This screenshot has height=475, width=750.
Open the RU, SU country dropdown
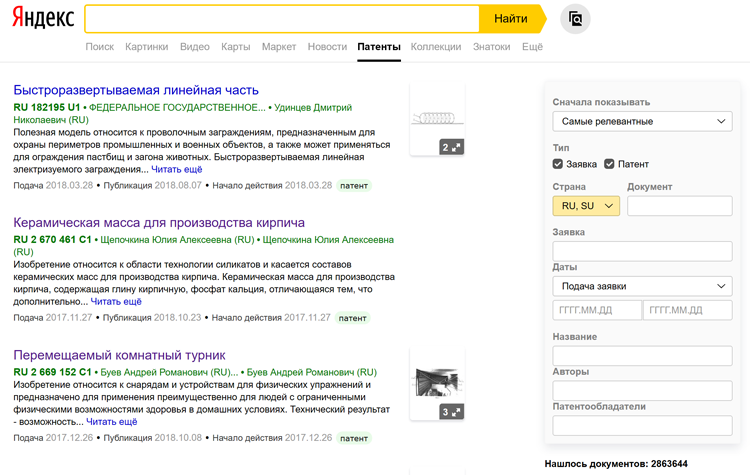click(x=586, y=206)
